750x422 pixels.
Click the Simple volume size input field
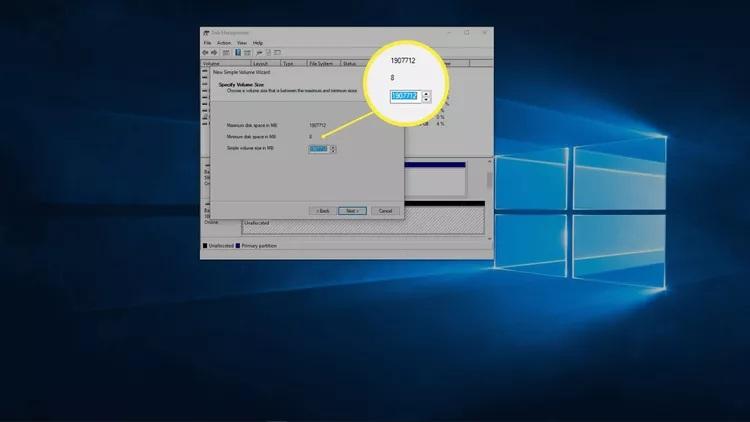pyautogui.click(x=318, y=149)
